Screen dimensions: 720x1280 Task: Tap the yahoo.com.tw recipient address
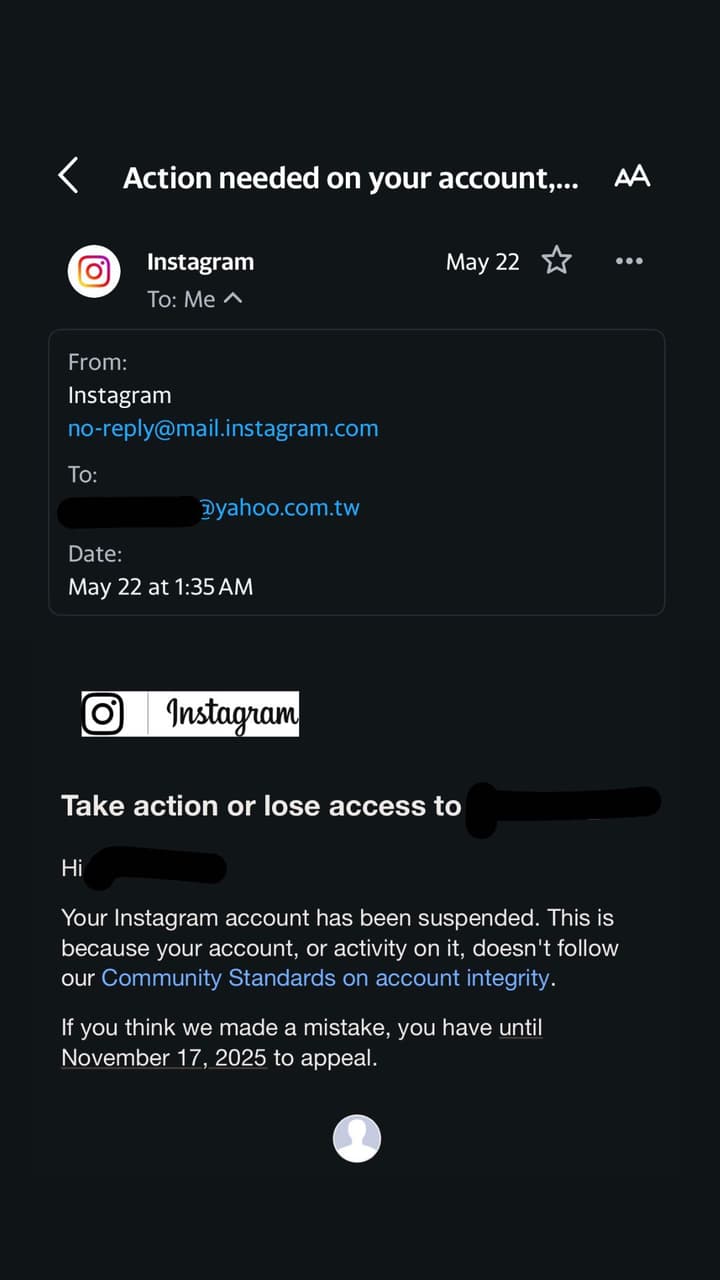(x=280, y=508)
